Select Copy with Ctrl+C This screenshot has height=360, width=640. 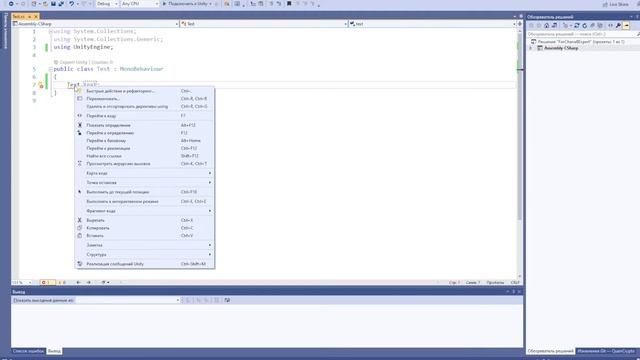point(144,228)
